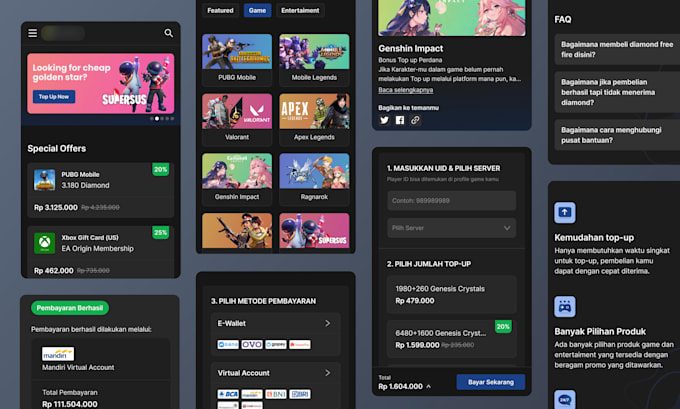Share via the Twitter icon
Screen dimensions: 680x409
tap(384, 120)
